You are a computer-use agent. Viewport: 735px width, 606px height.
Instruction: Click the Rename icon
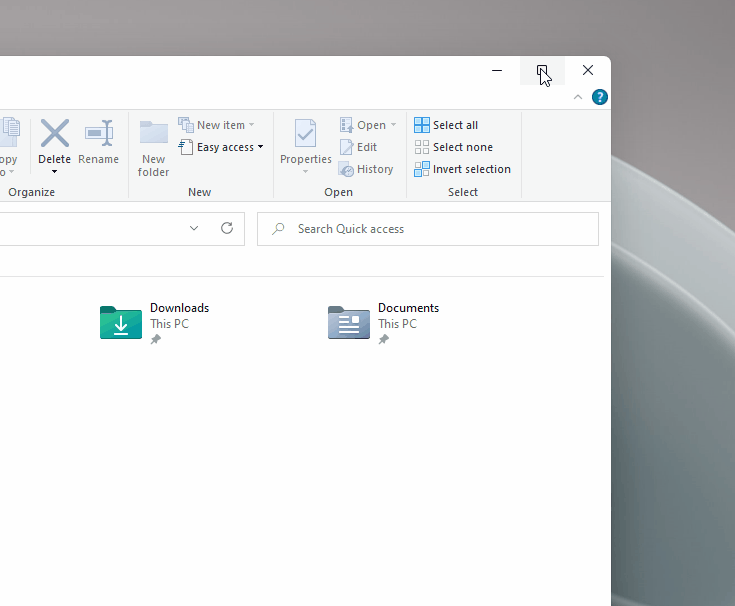pos(98,134)
